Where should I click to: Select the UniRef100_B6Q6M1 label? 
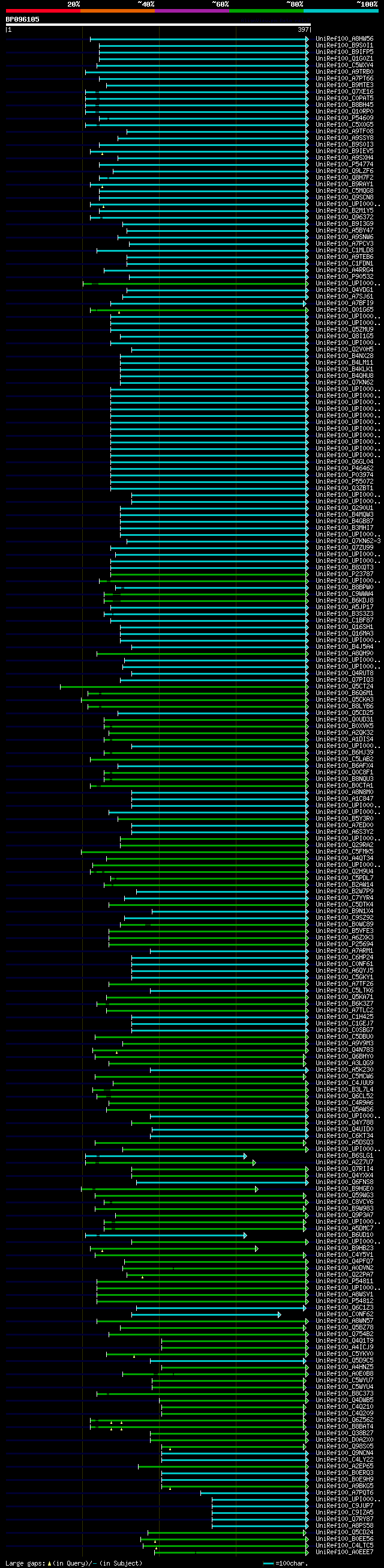[x=344, y=693]
